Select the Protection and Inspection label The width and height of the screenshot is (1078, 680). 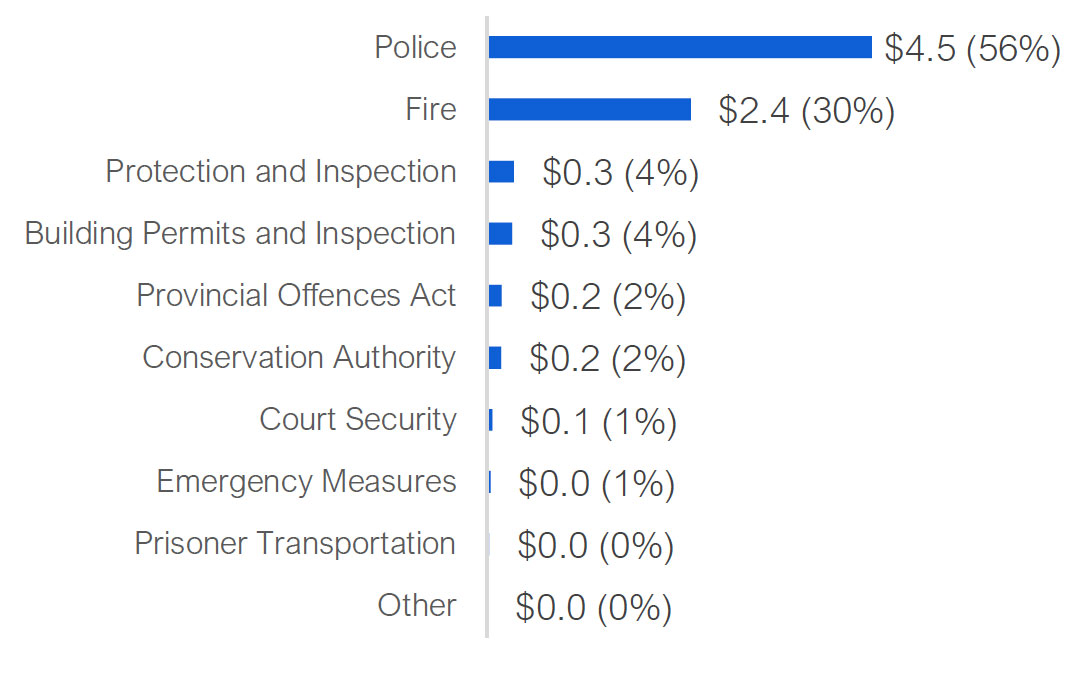(x=281, y=171)
